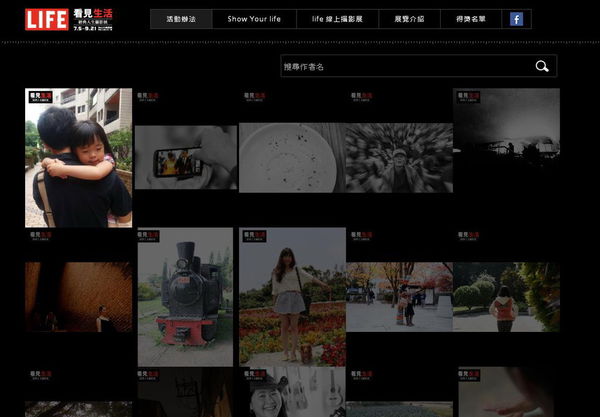Open photo of girl in flower garden

[291, 297]
